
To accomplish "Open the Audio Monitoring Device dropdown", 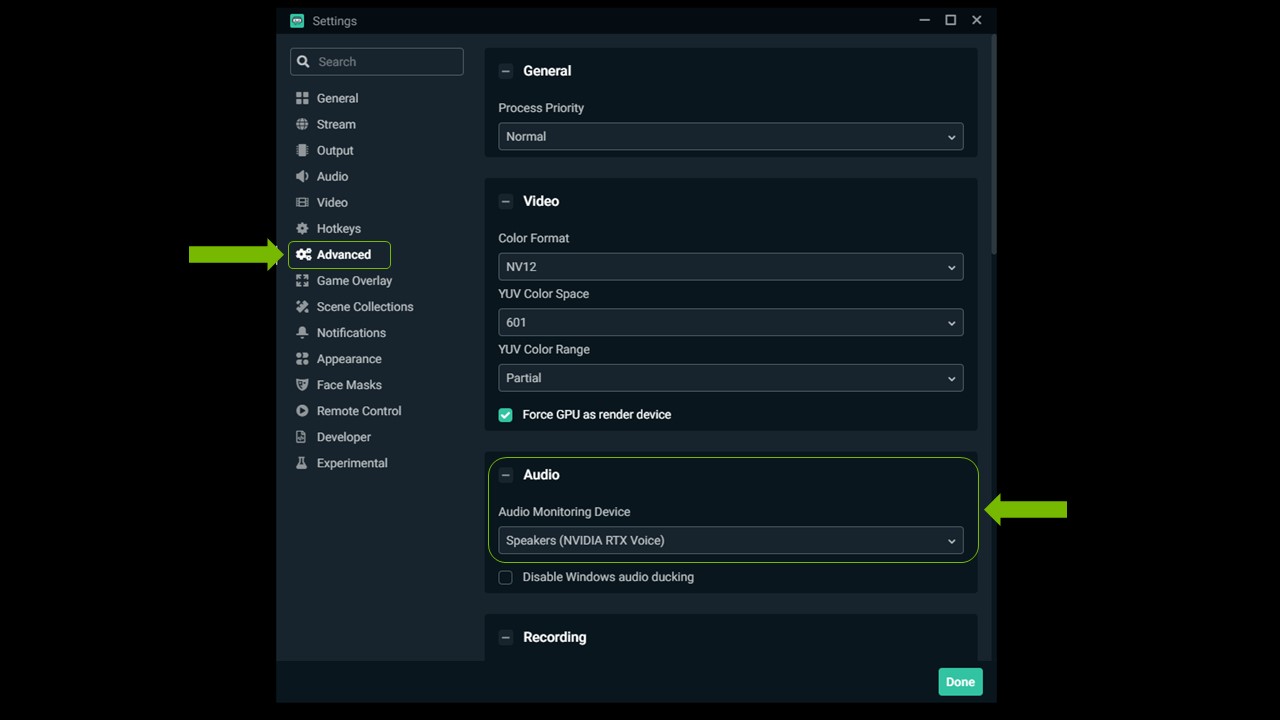I will [730, 541].
